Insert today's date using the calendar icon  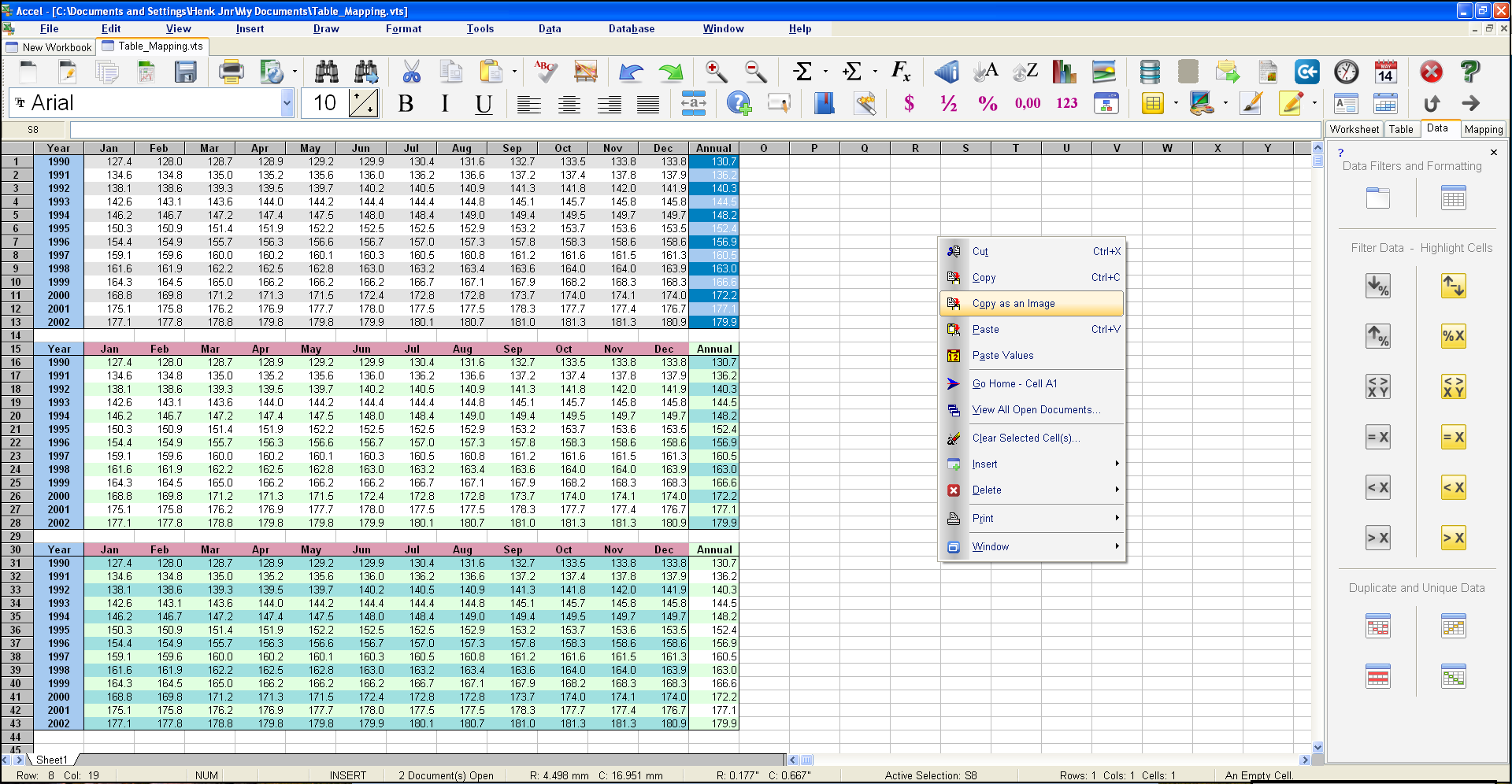(x=1386, y=72)
